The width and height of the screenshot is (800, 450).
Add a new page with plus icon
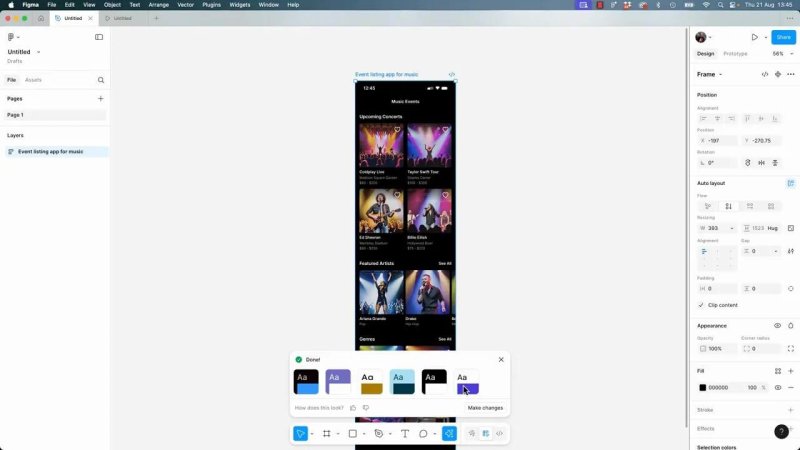tap(101, 98)
